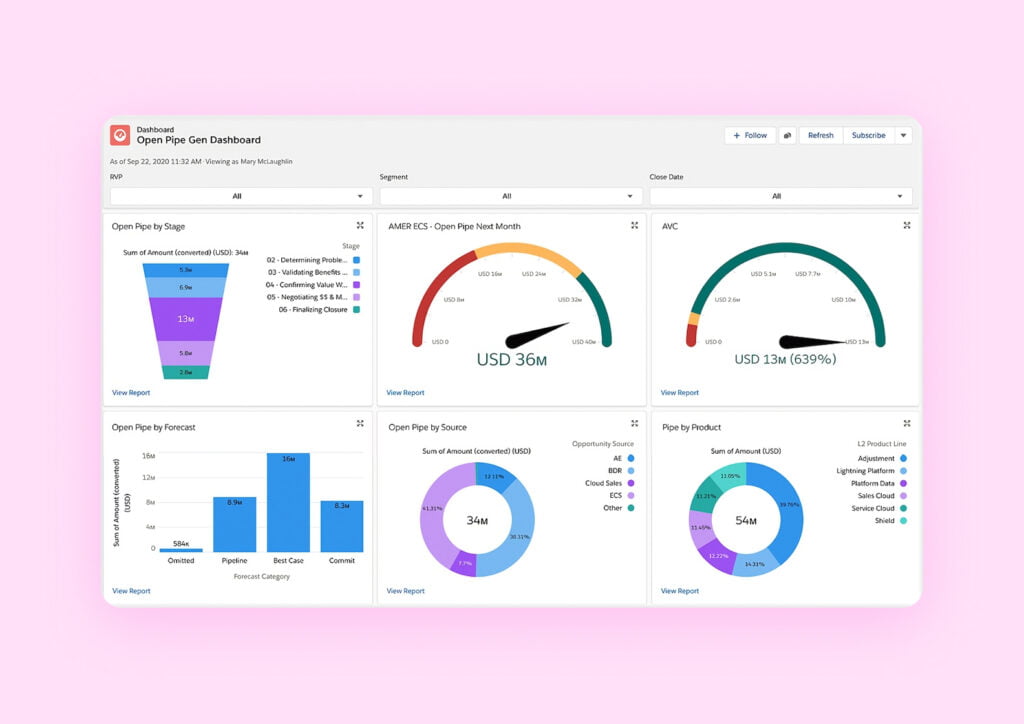Expand the AVC gauge widget
The width and height of the screenshot is (1024, 724).
pos(906,226)
